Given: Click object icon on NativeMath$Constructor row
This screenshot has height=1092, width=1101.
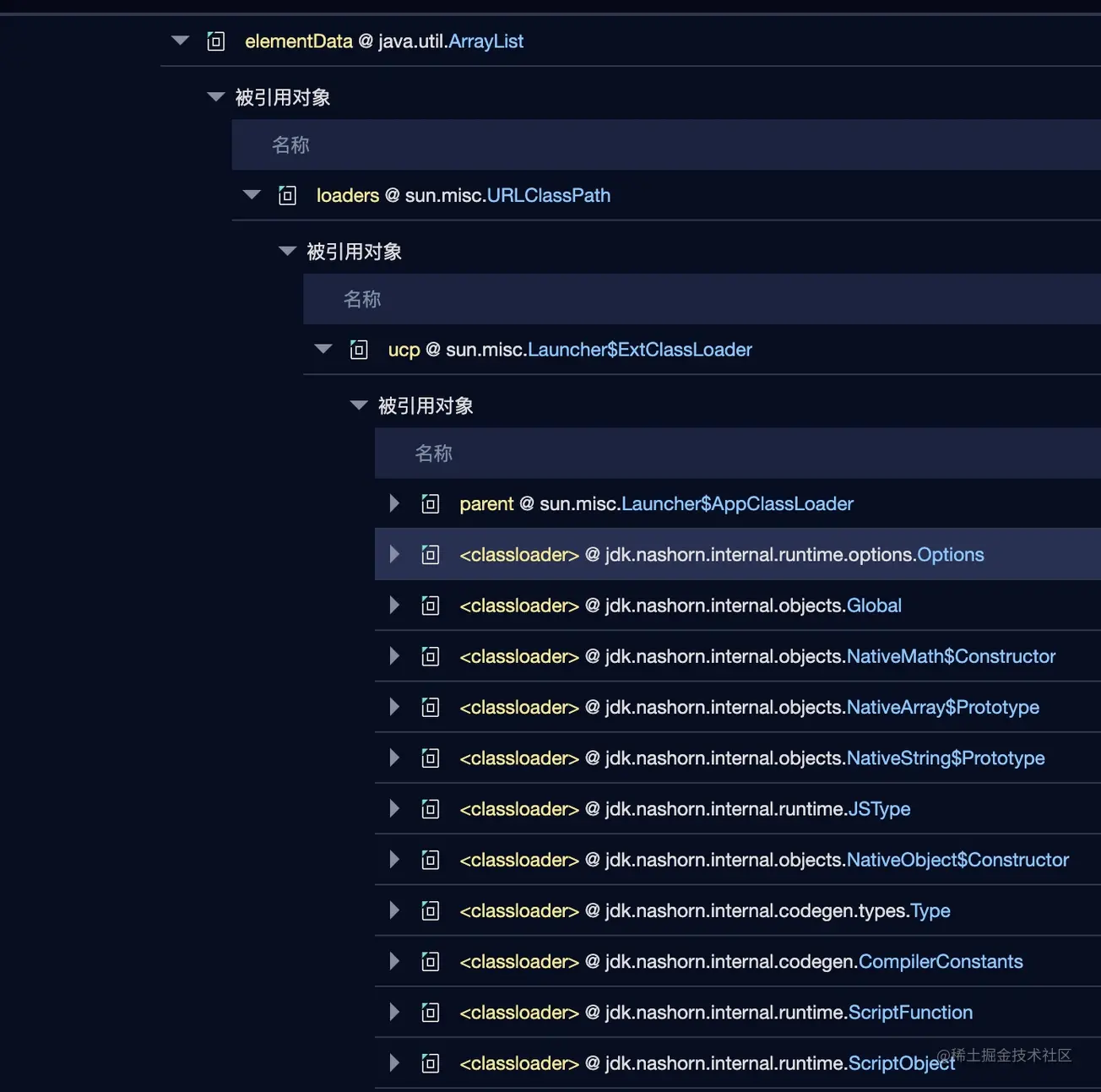Looking at the screenshot, I should coord(431,656).
